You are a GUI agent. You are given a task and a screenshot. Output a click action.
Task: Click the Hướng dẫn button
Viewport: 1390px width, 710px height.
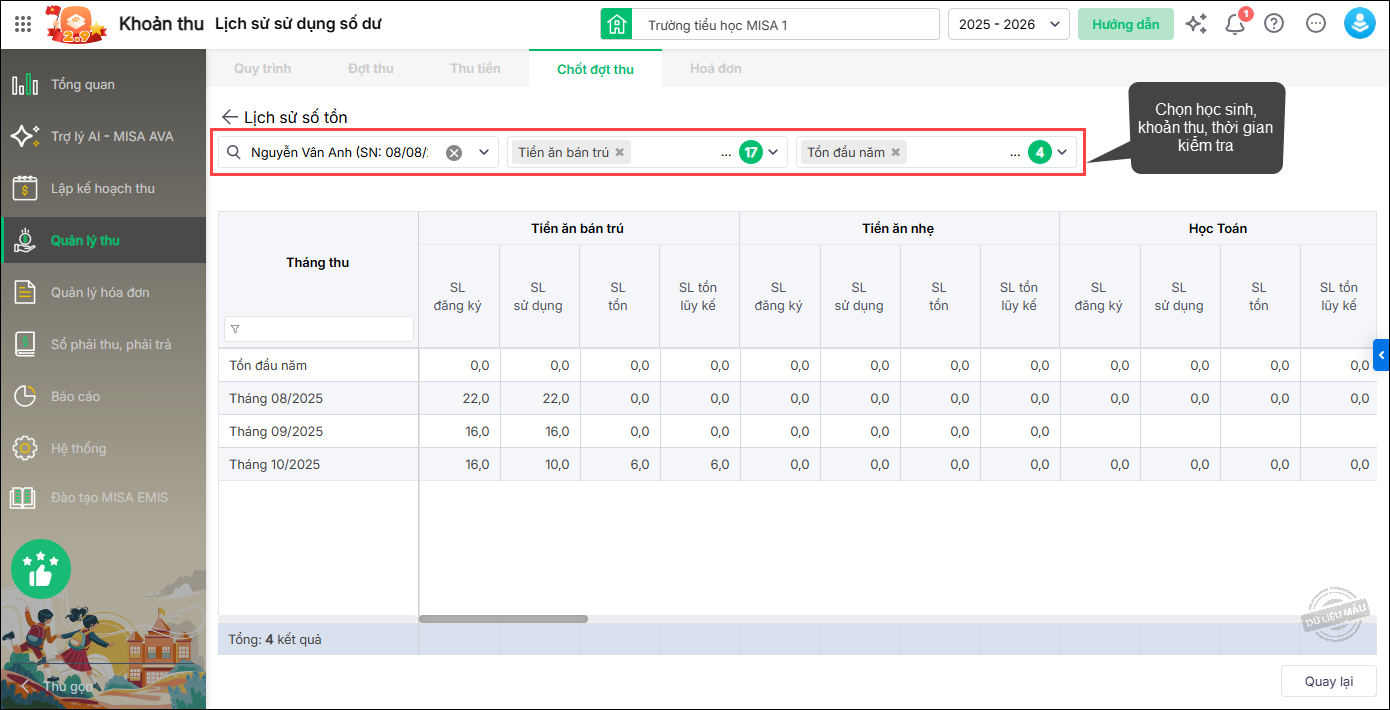(1125, 24)
